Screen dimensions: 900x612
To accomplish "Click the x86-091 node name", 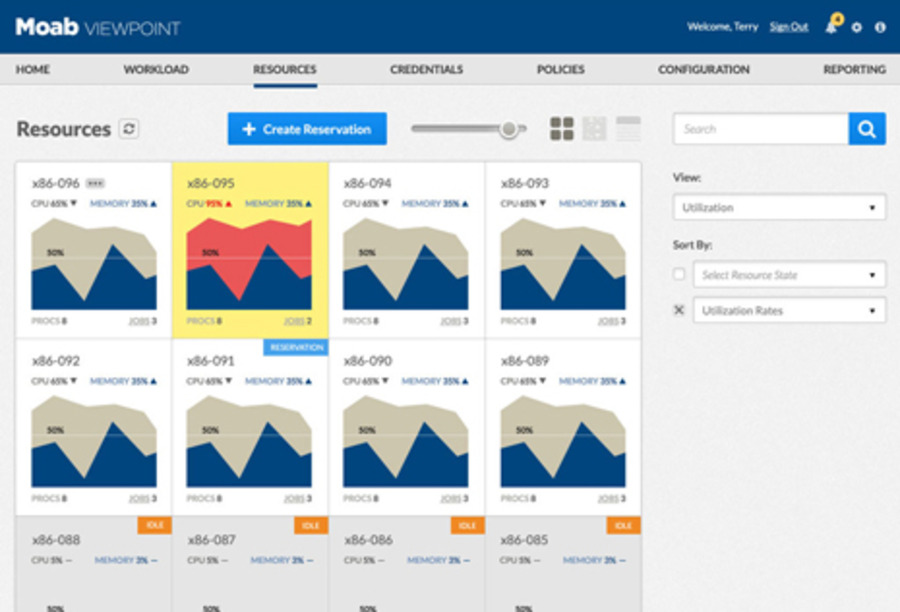I will (211, 361).
